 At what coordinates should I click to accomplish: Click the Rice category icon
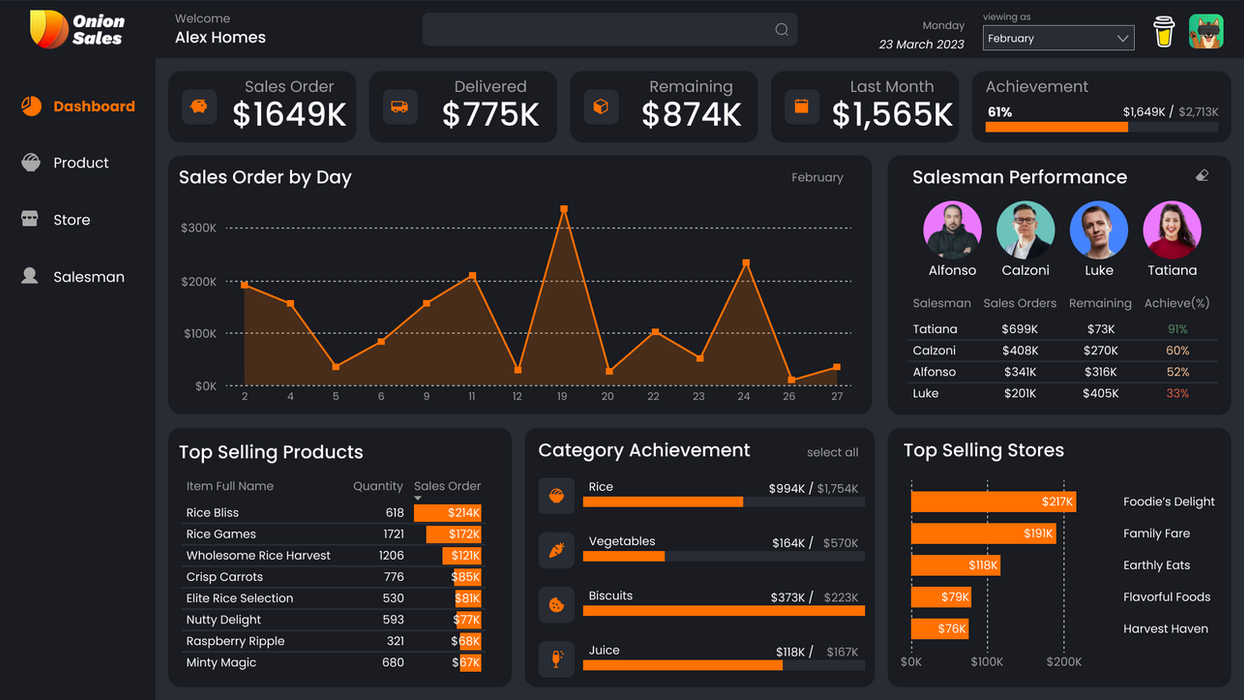(x=557, y=496)
